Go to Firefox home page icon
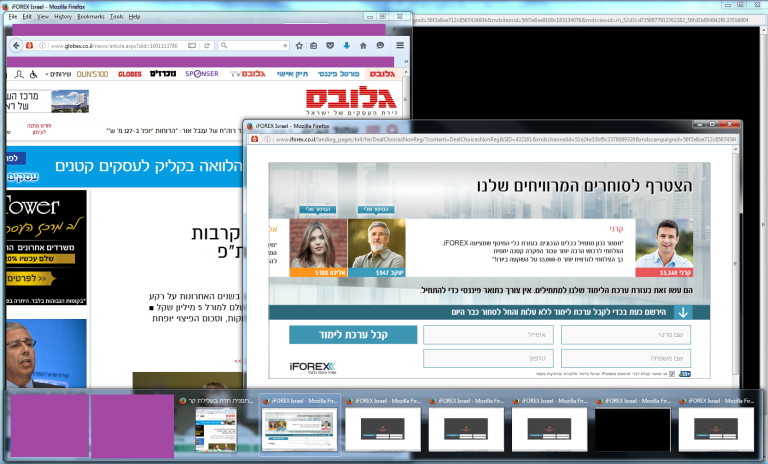This screenshot has height=464, width=768. tap(362, 46)
